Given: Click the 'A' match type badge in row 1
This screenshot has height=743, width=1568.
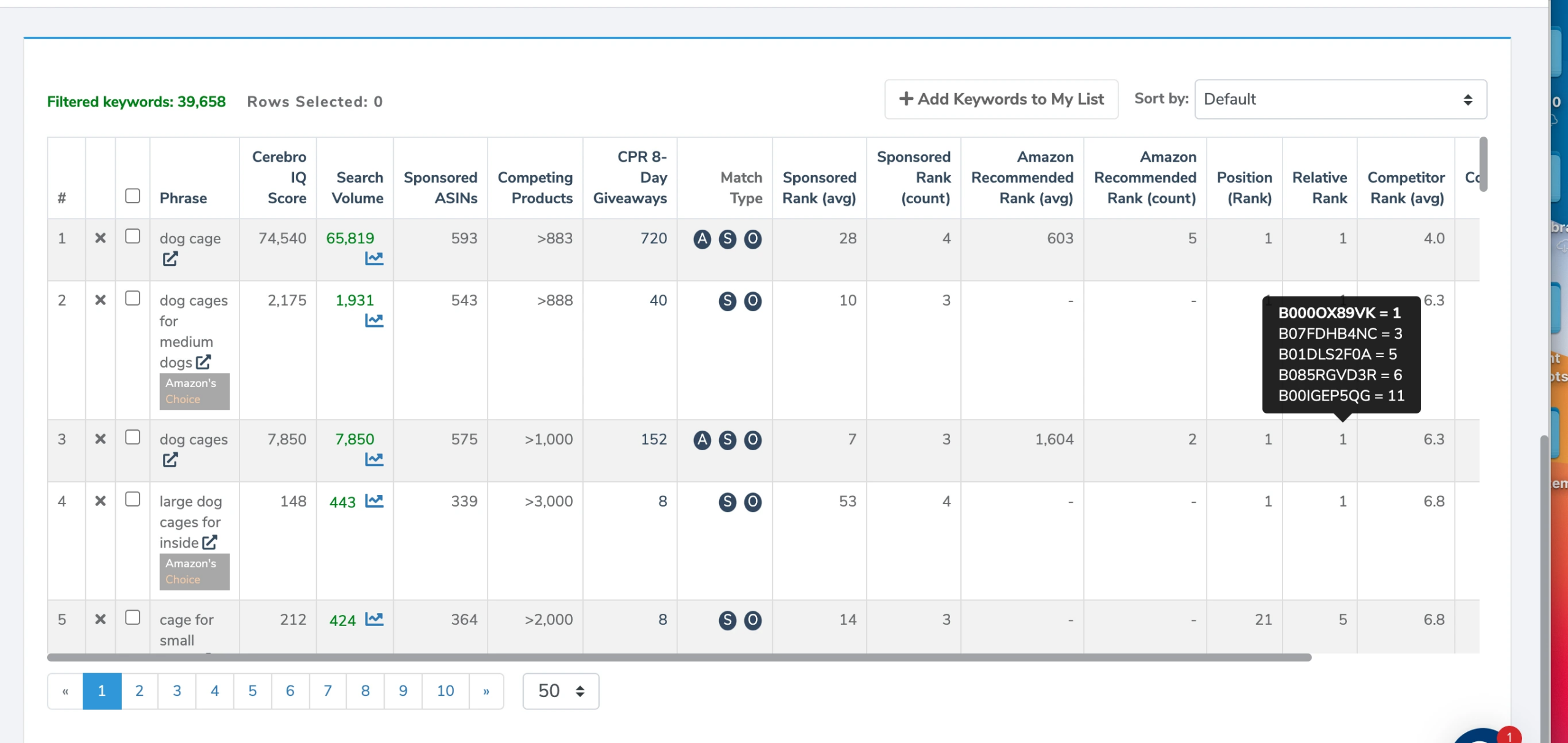Looking at the screenshot, I should coord(702,239).
